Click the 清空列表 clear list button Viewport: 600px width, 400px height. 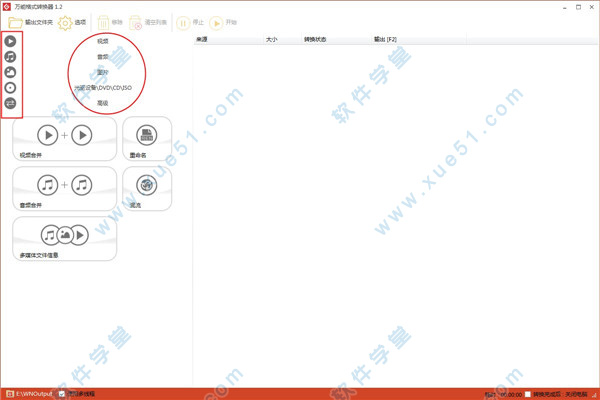click(x=148, y=22)
